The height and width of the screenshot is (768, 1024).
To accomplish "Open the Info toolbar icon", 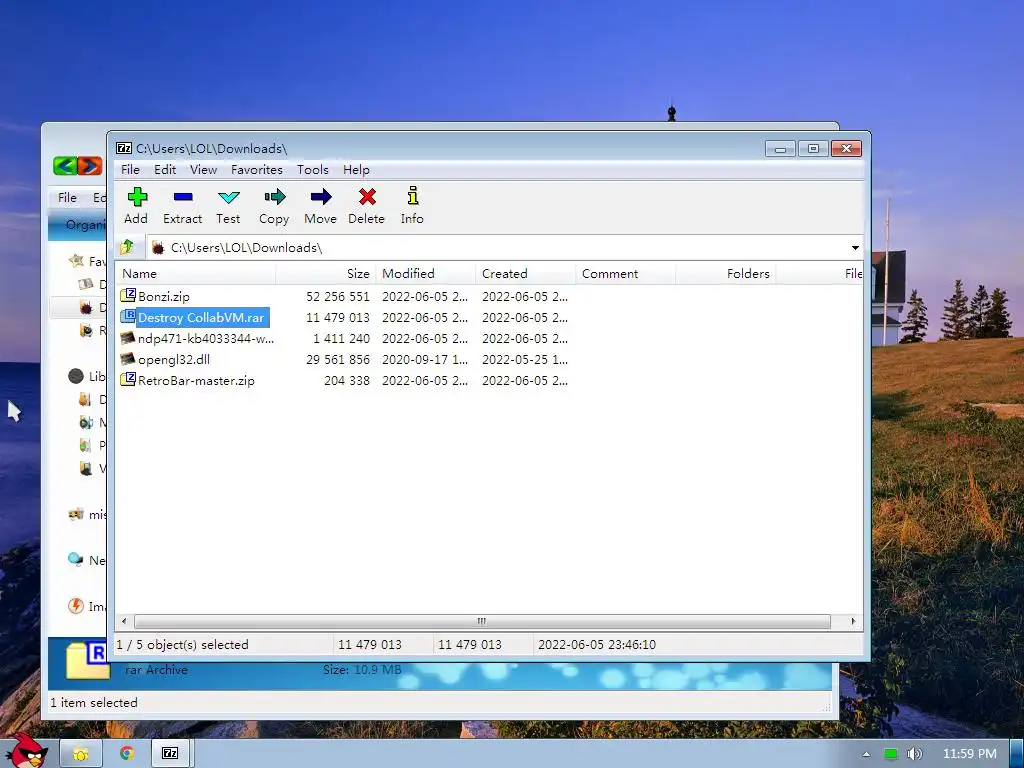I will [413, 196].
